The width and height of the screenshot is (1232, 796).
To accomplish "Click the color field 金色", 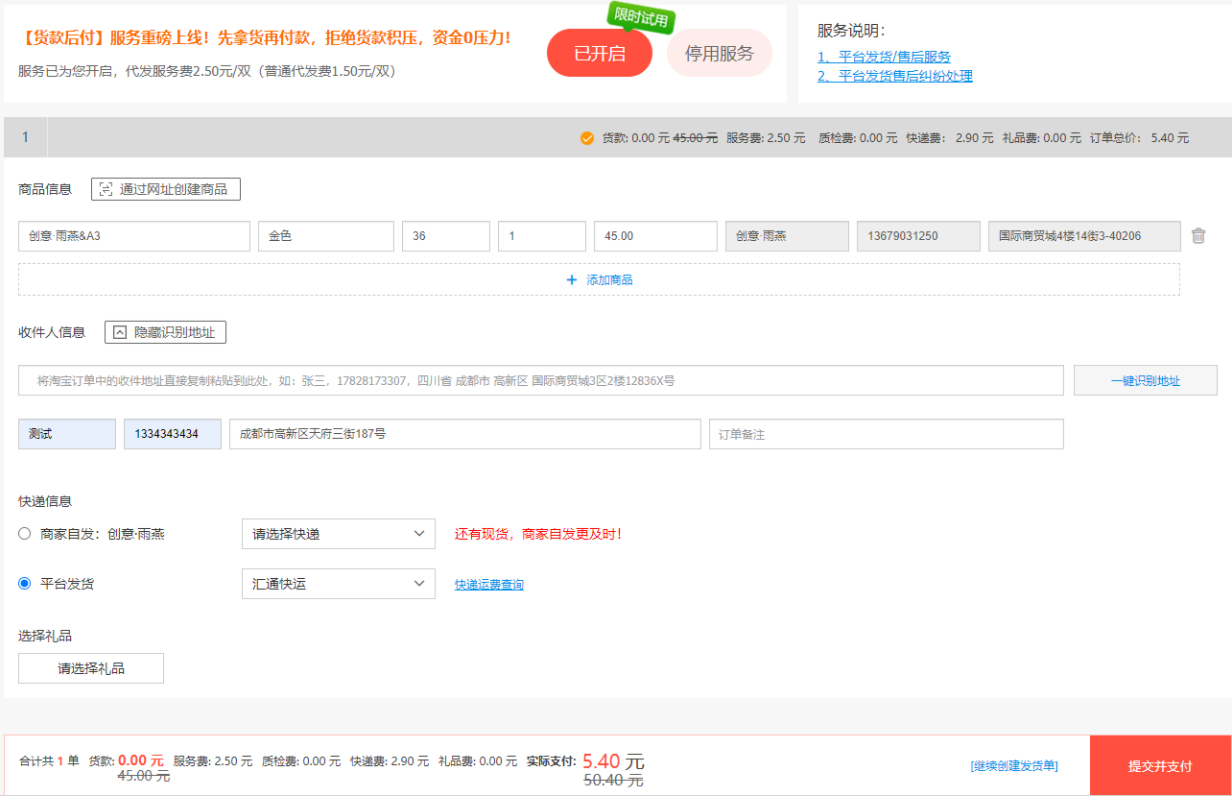I will point(326,236).
